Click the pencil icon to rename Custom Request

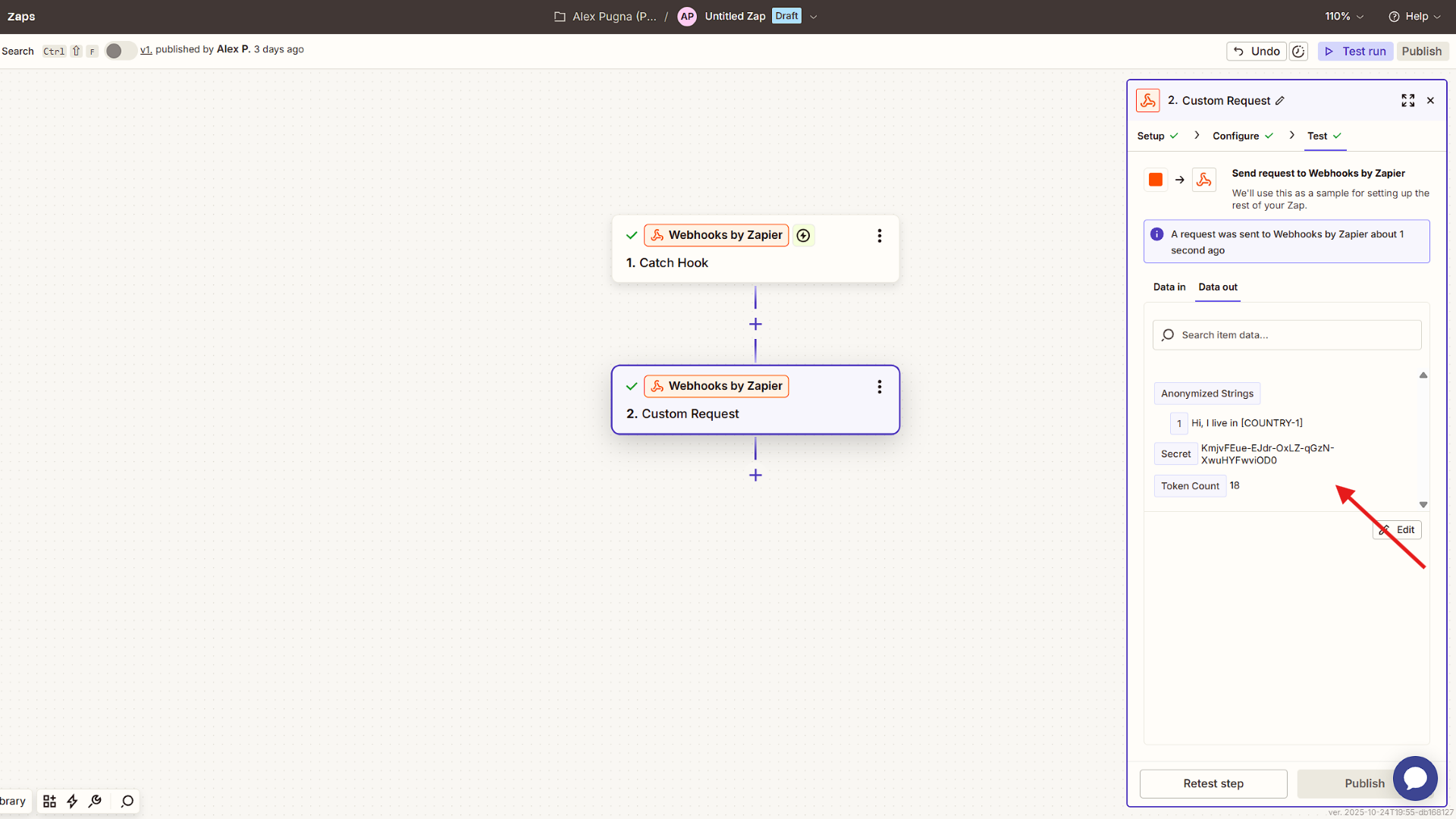(x=1279, y=100)
